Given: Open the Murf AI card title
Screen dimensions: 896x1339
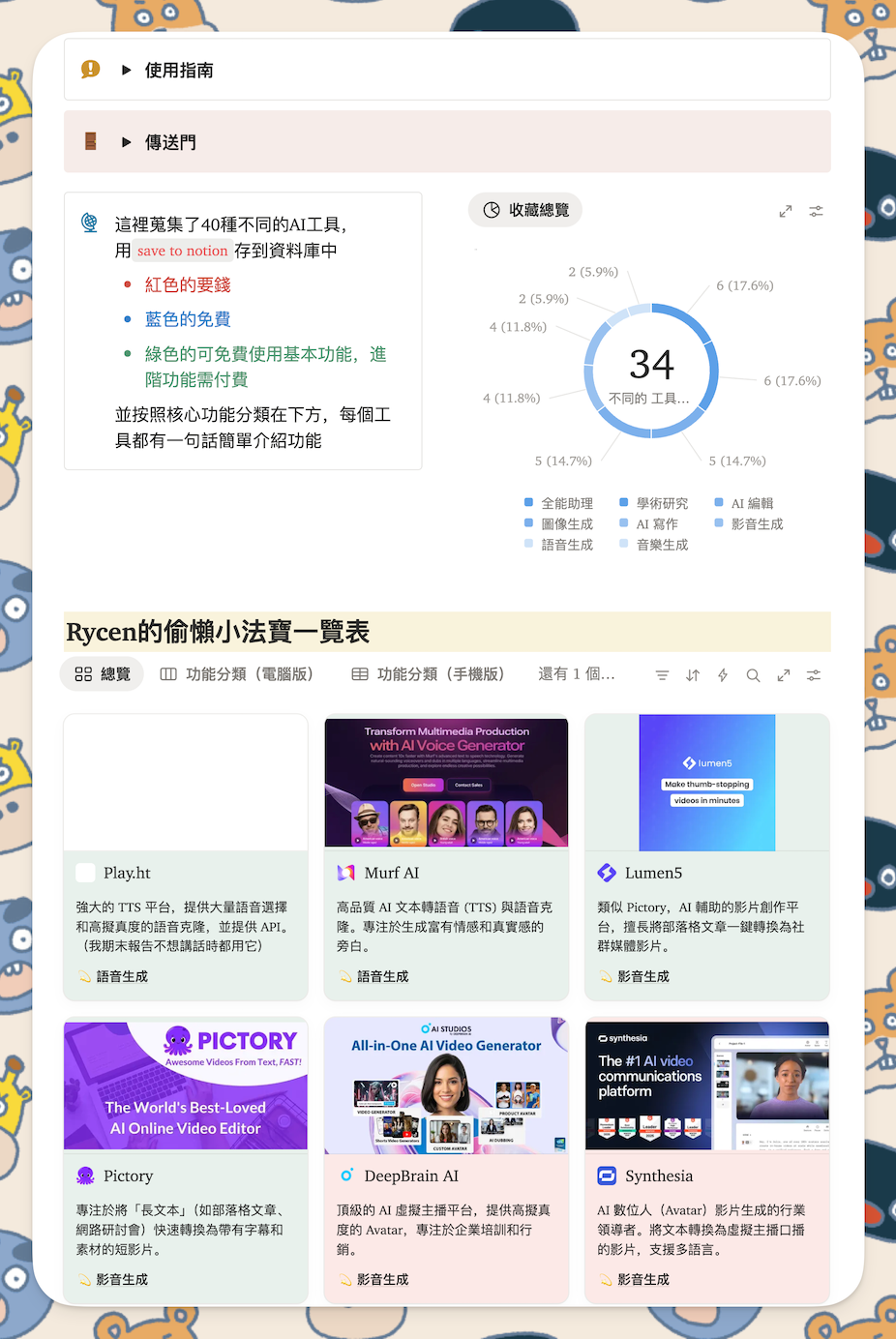Looking at the screenshot, I should 391,873.
